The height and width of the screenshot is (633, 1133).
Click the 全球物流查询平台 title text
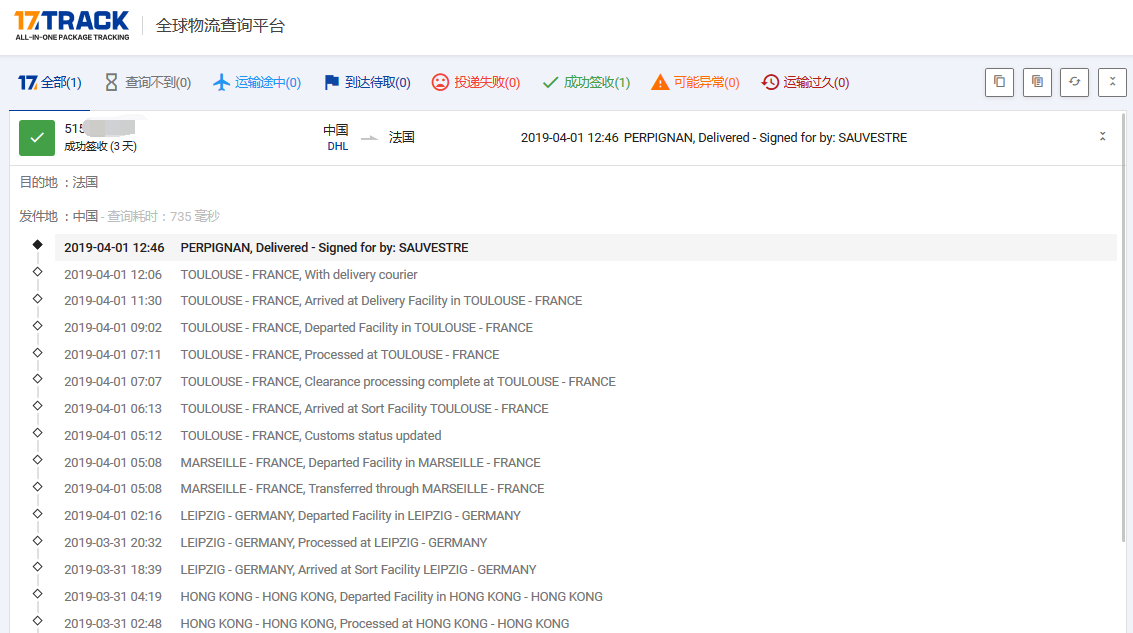pyautogui.click(x=220, y=26)
